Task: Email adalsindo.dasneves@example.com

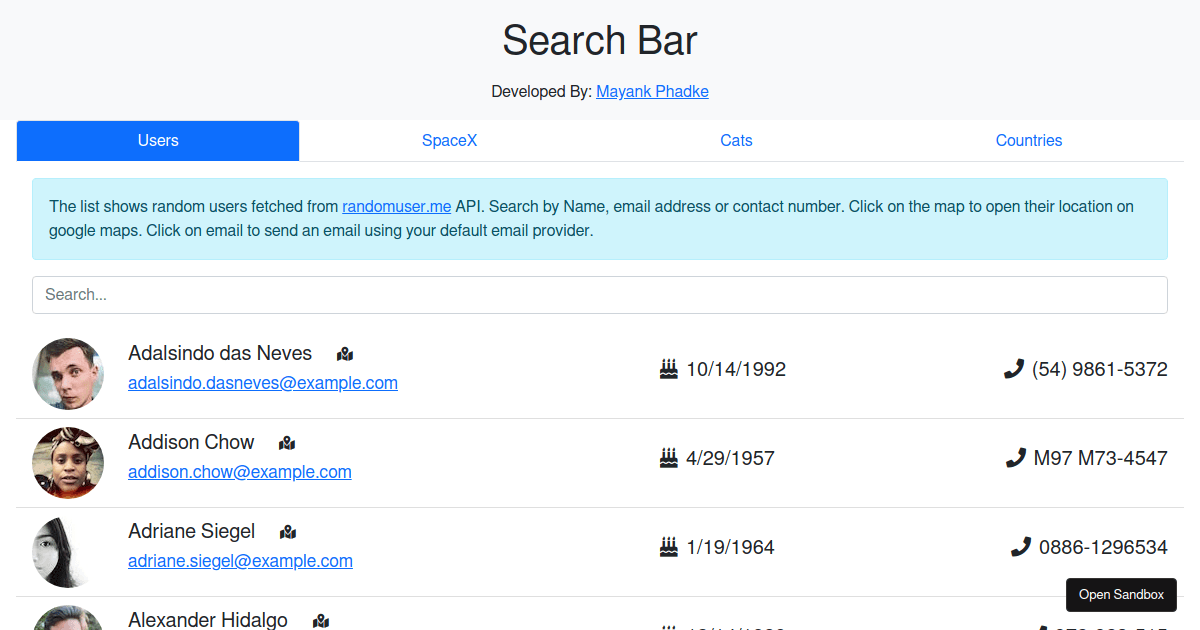Action: [x=263, y=383]
